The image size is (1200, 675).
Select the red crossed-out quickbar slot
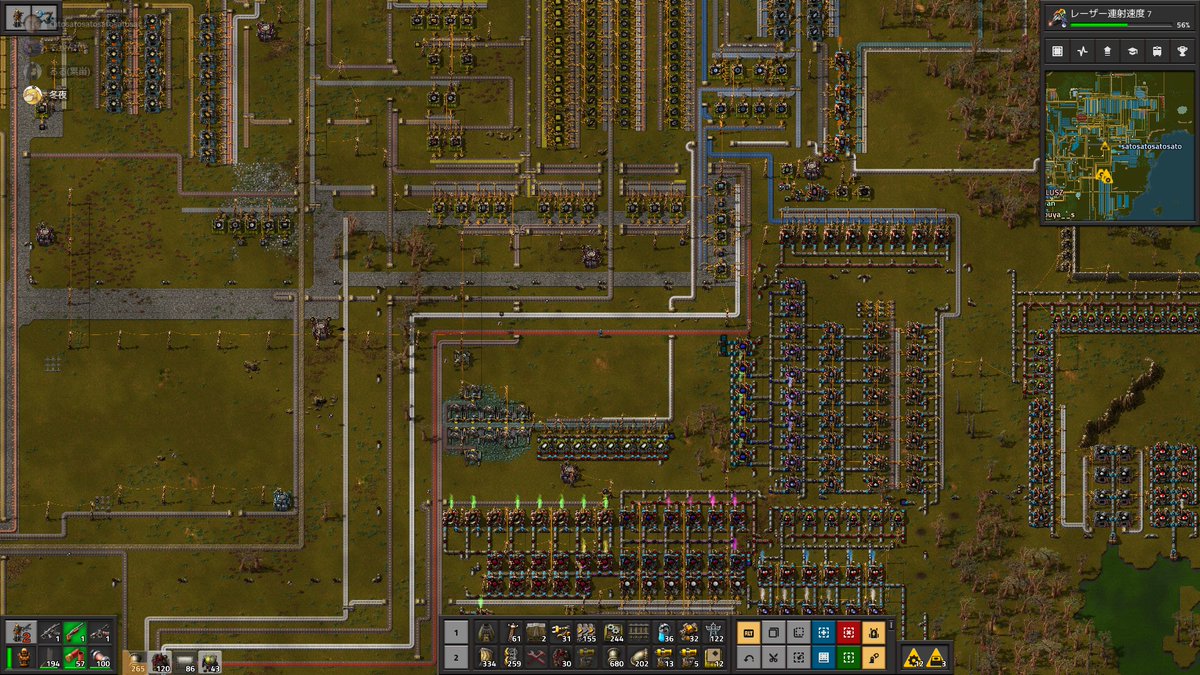(x=536, y=657)
